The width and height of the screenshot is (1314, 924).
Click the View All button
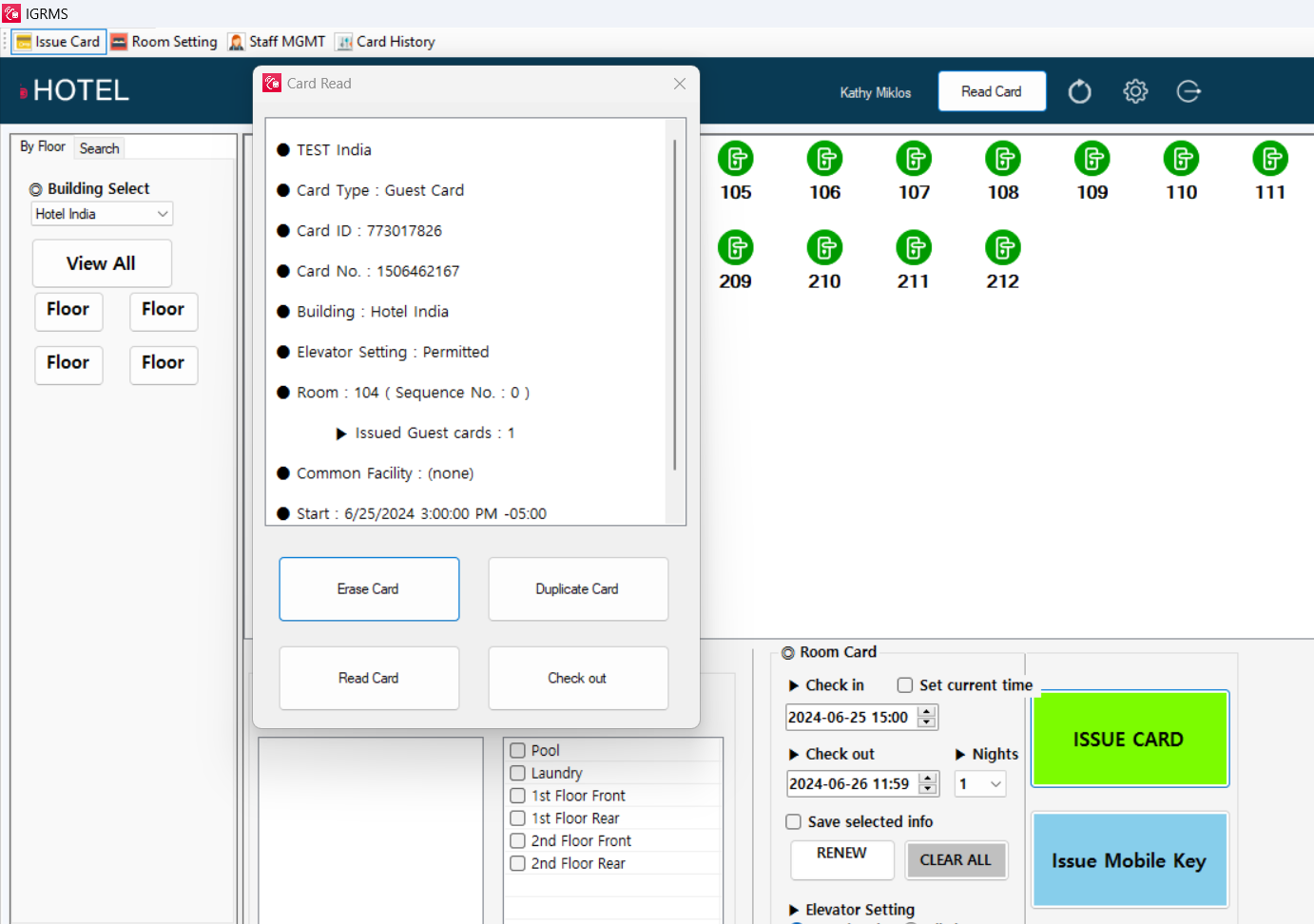(x=102, y=263)
